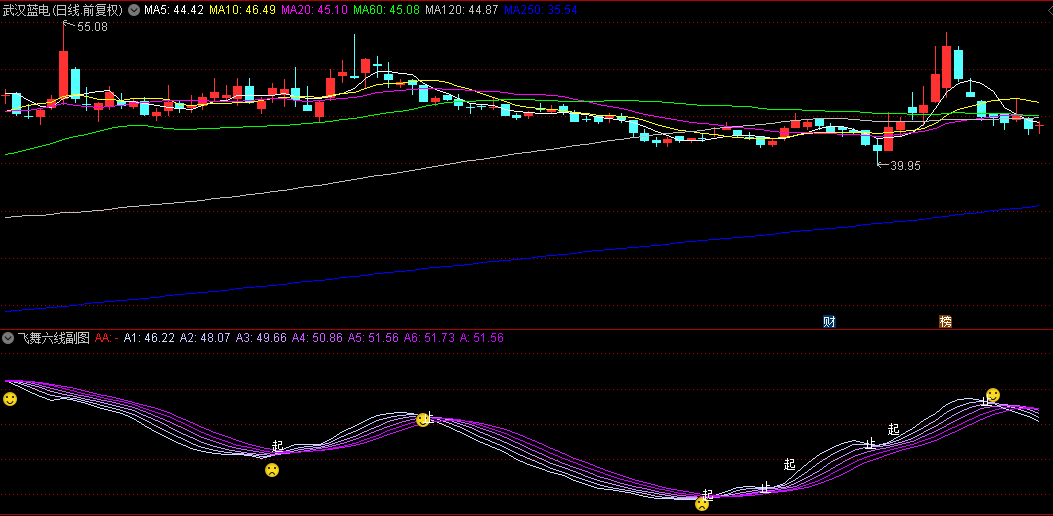Click the happy face at the middle peak

(422, 420)
